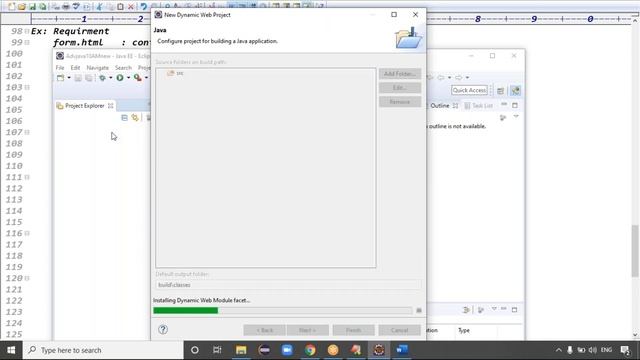Open back history dropdown arrow
The width and height of the screenshot is (640, 360).
449,78
